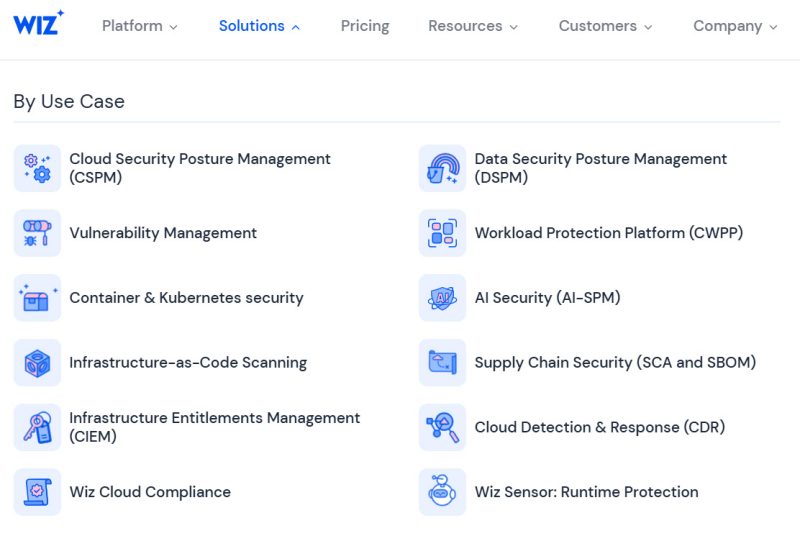This screenshot has width=800, height=536.
Task: Expand the Platform dropdown menu
Action: point(140,26)
